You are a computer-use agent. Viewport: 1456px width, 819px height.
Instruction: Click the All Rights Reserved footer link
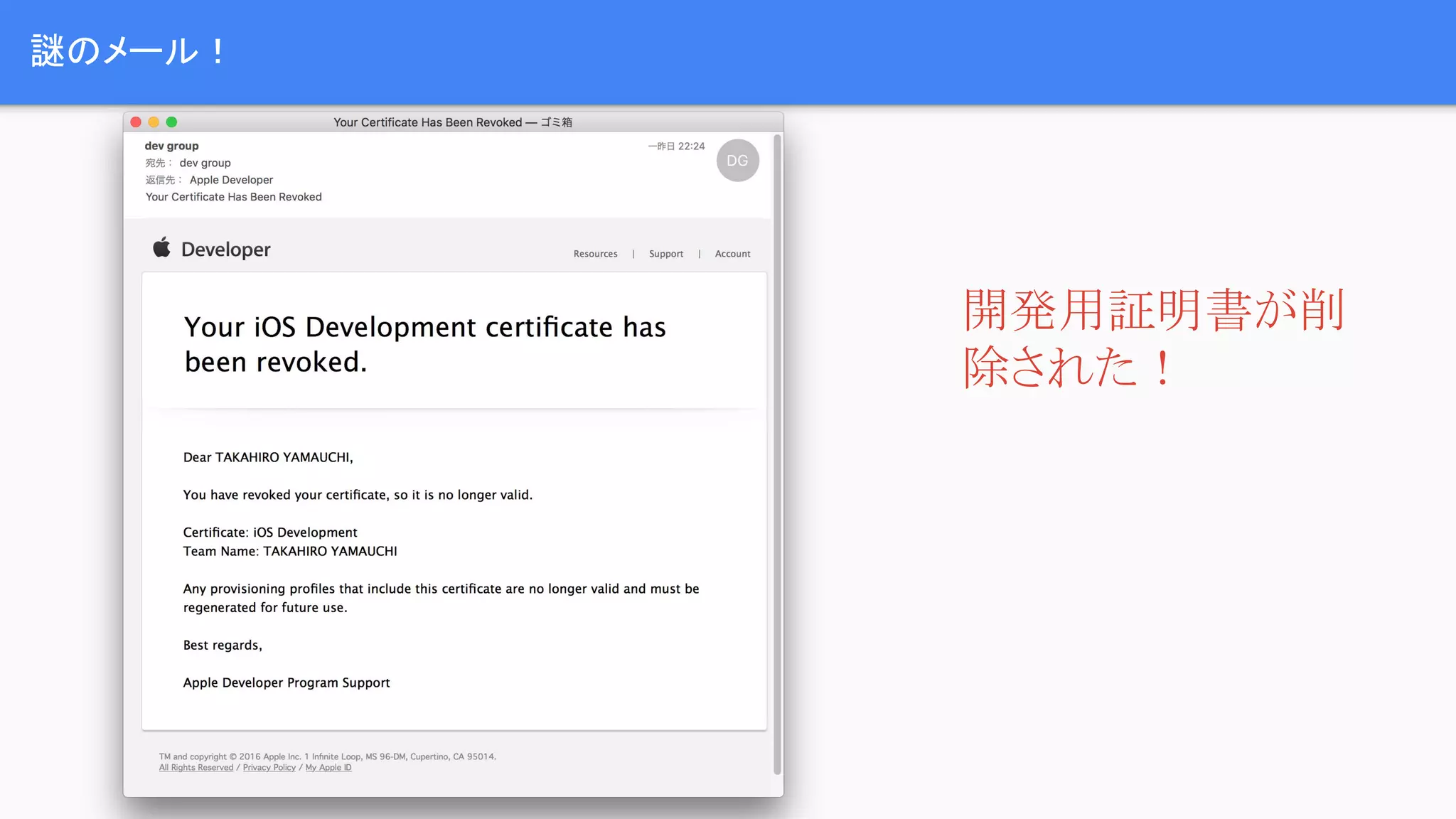tap(196, 768)
